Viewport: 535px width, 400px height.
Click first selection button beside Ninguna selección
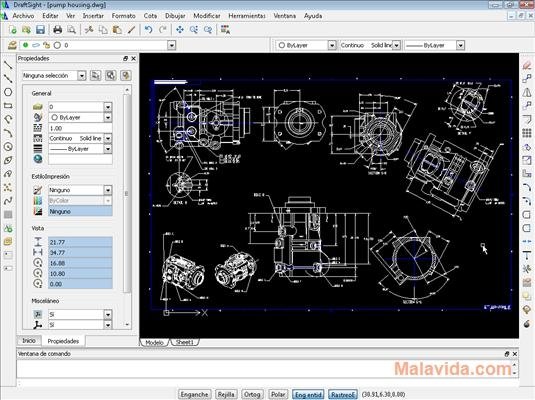tap(96, 75)
